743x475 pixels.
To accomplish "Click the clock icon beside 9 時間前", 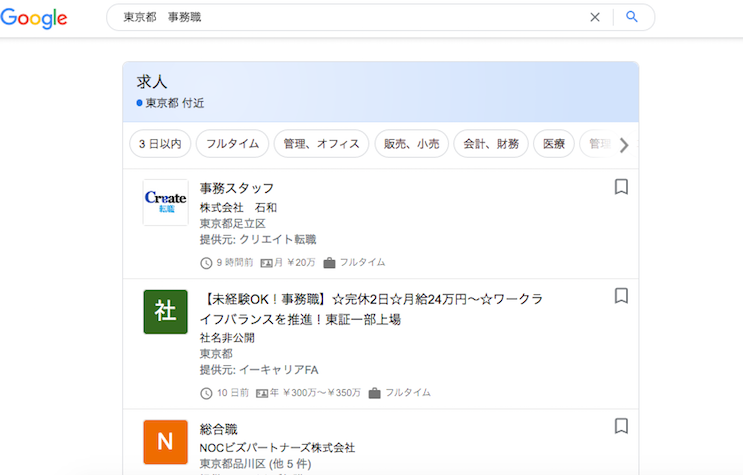I will [206, 263].
